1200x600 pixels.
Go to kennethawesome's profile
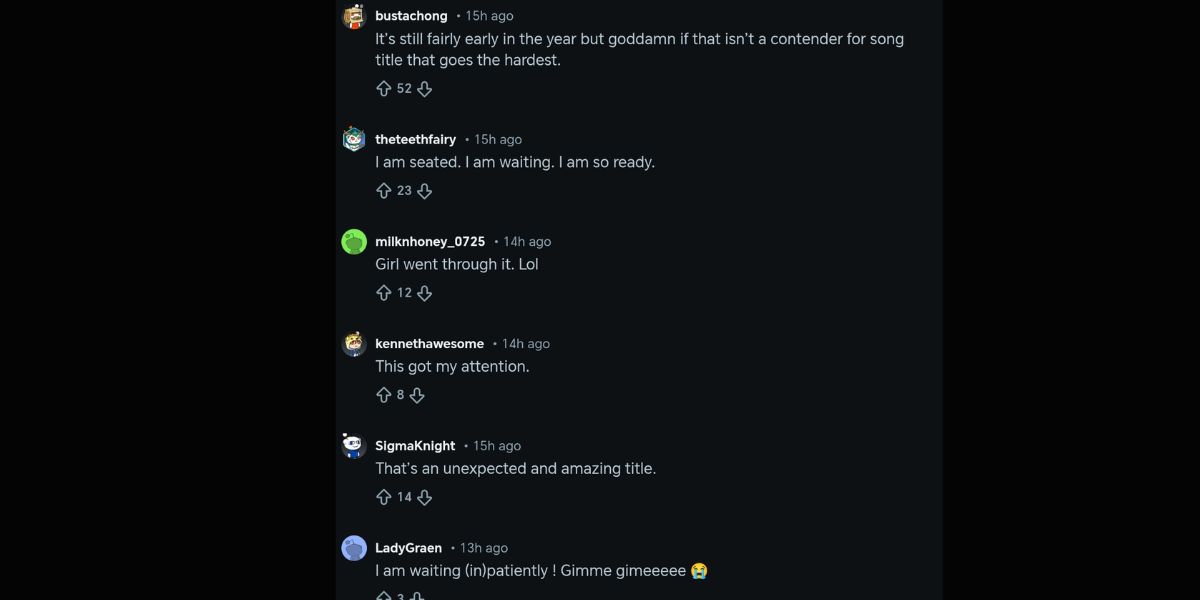[x=429, y=343]
